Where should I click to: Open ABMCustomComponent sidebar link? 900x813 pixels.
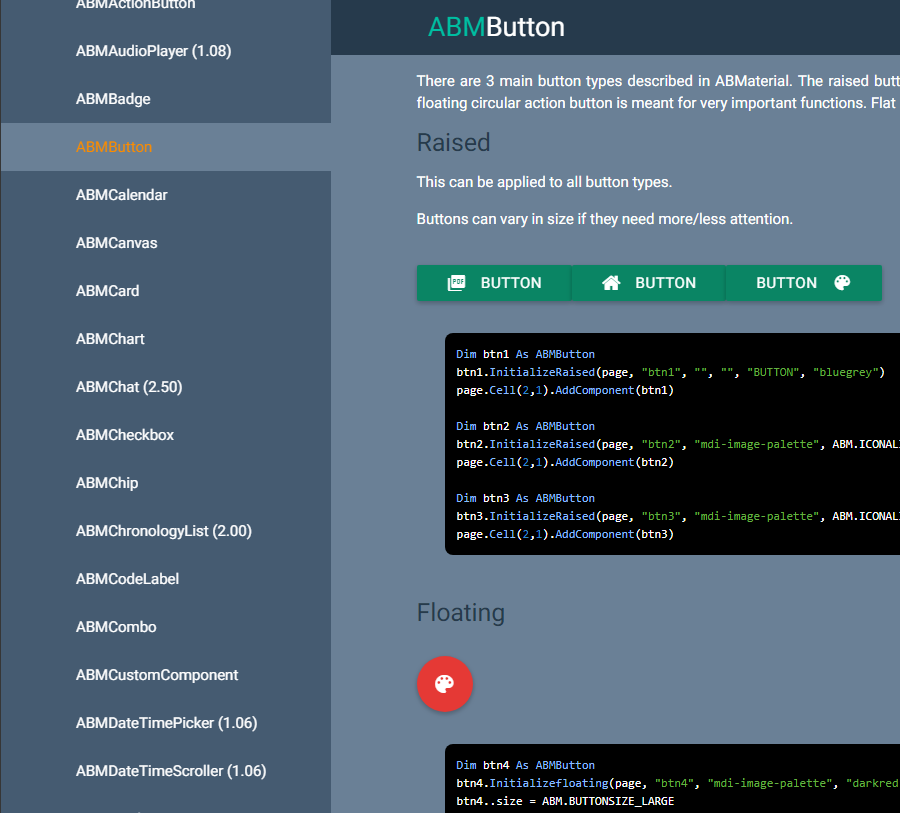tap(157, 675)
